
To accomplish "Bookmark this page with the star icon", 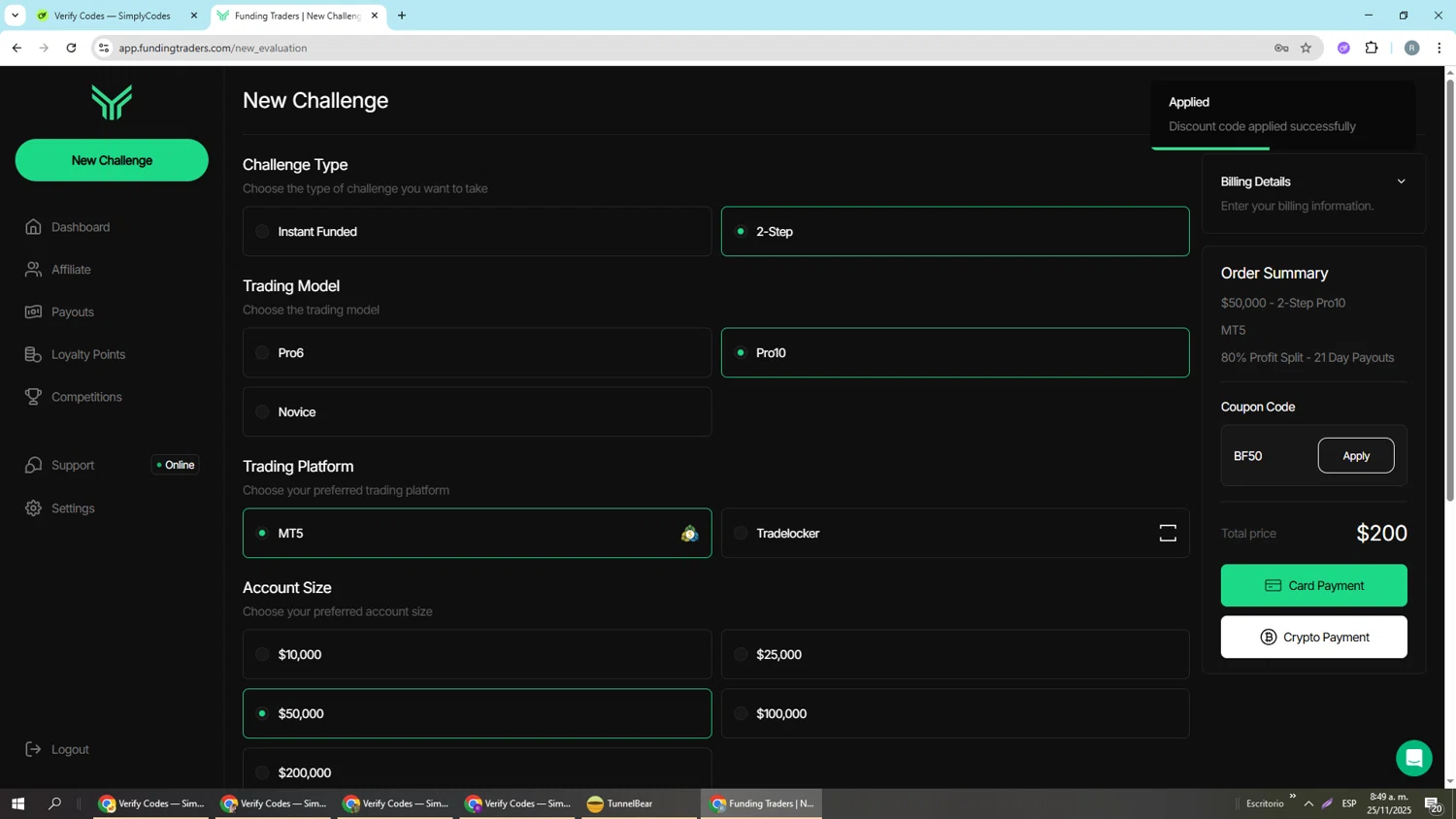I will coord(1306,48).
